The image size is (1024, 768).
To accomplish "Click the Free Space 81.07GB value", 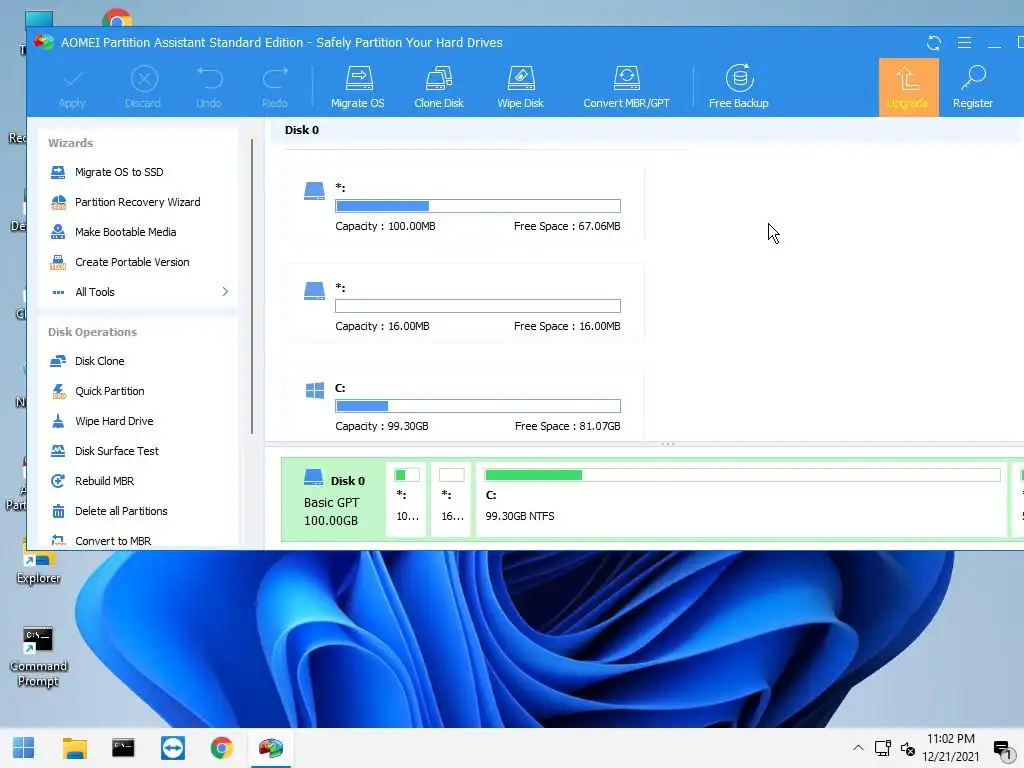I will [600, 426].
